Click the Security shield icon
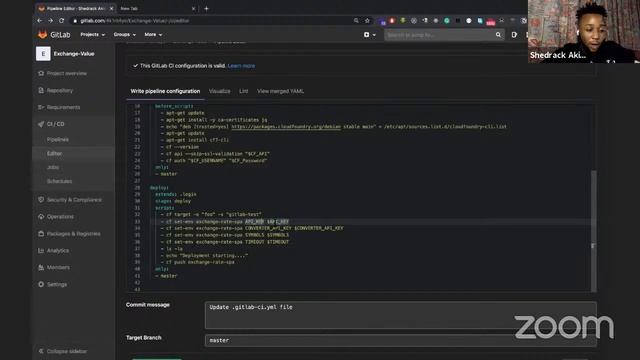 [41, 200]
